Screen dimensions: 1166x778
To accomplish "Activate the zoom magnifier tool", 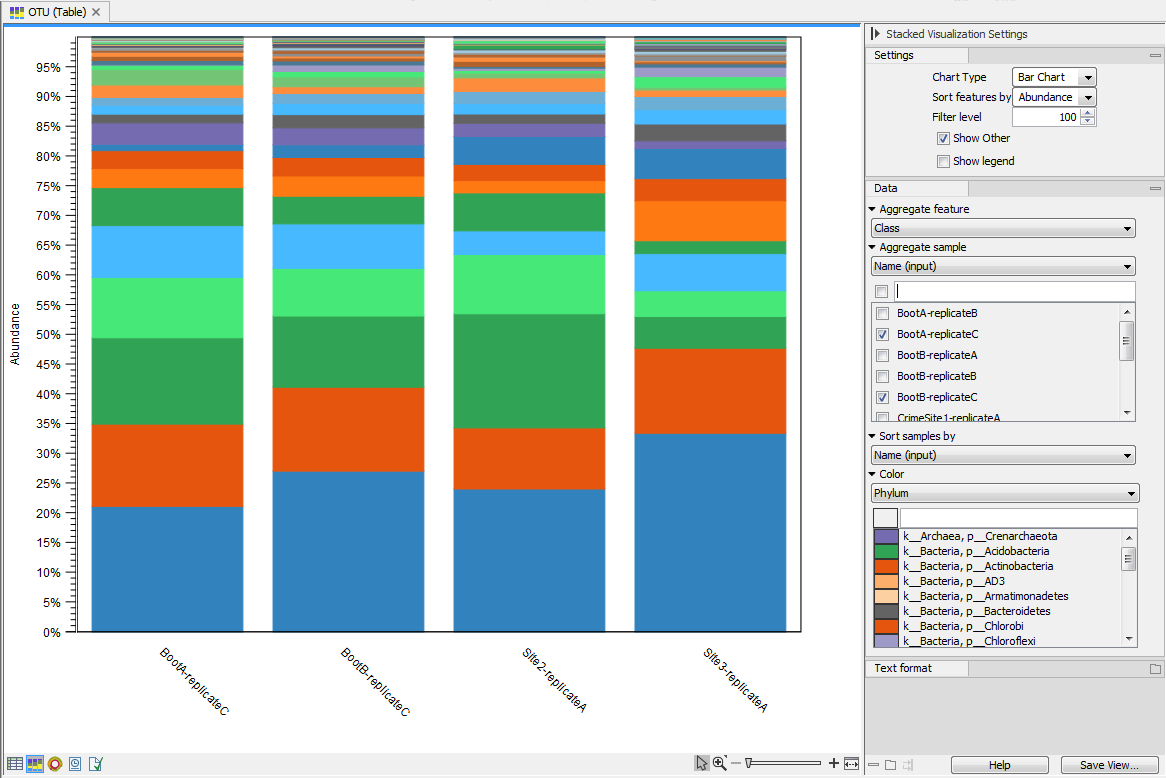I will 720,763.
